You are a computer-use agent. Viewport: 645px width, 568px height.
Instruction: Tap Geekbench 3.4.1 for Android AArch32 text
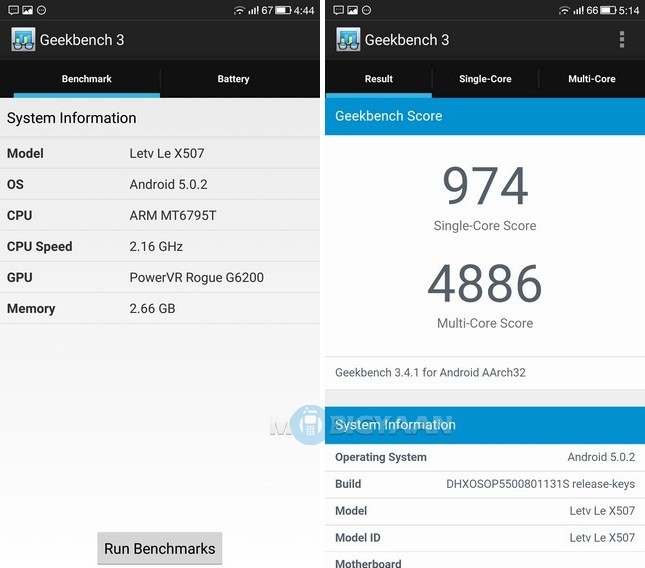coord(430,373)
